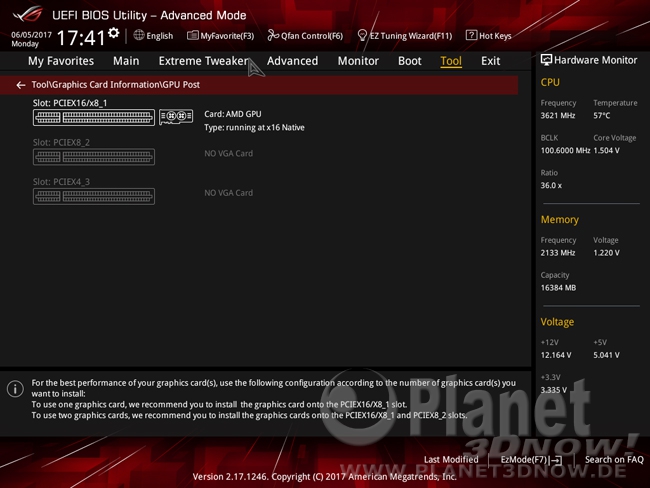Click the Memory section heading
Image resolution: width=650 pixels, height=488 pixels.
tap(560, 220)
